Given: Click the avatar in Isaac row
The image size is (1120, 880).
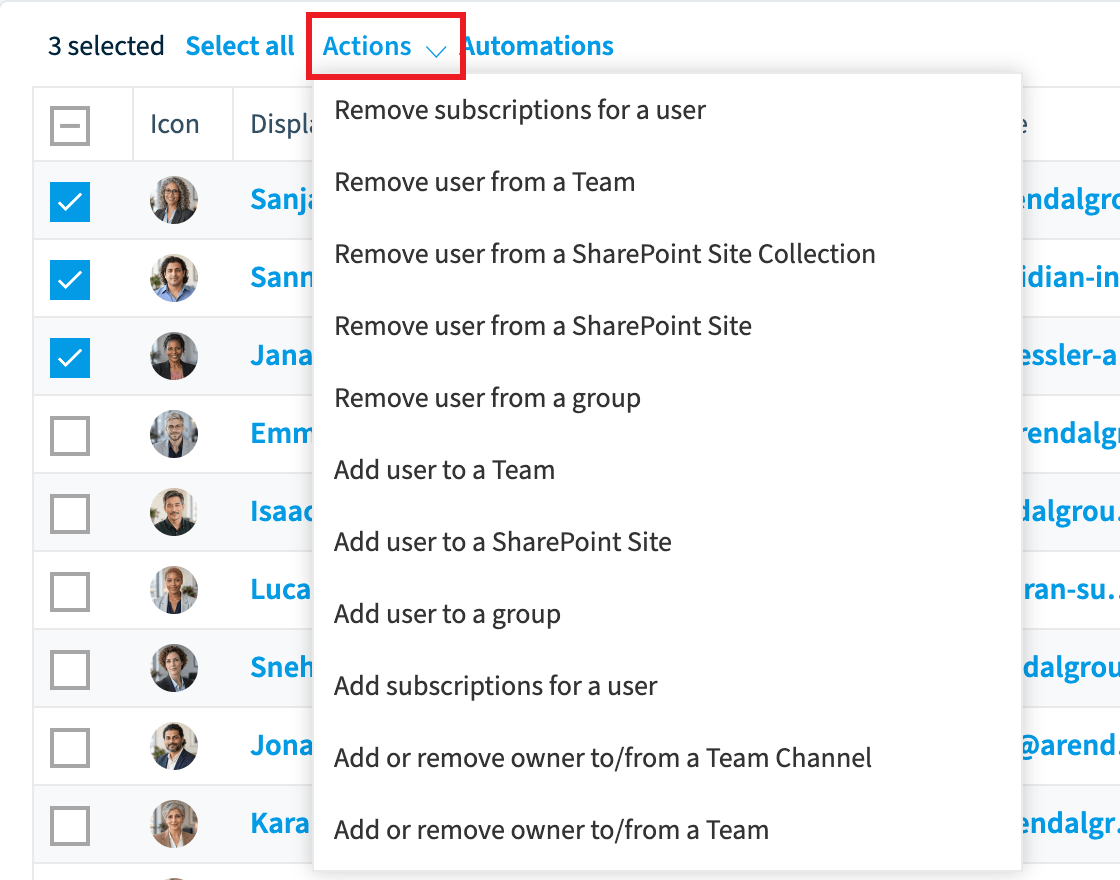Looking at the screenshot, I should [174, 511].
